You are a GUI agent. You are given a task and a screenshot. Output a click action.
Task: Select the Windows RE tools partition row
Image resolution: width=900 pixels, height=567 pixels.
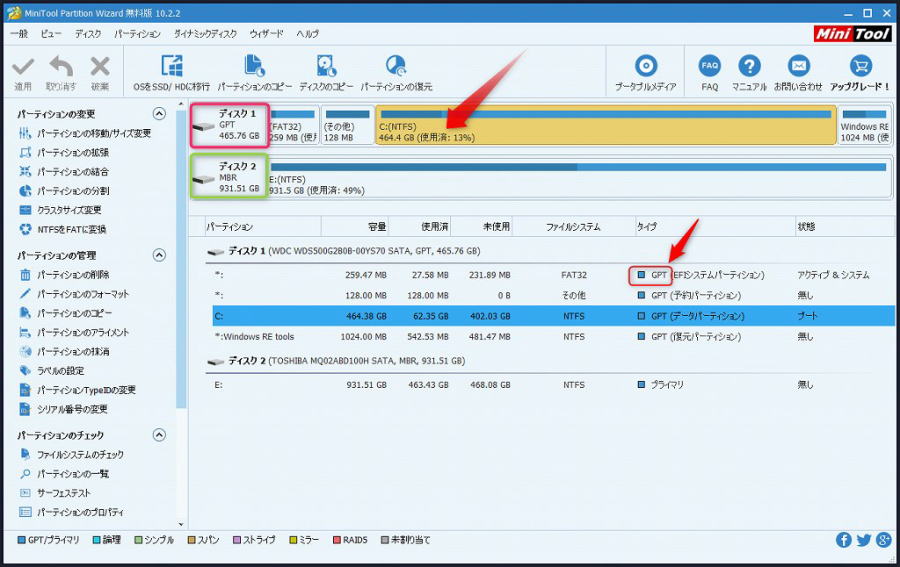coord(551,336)
